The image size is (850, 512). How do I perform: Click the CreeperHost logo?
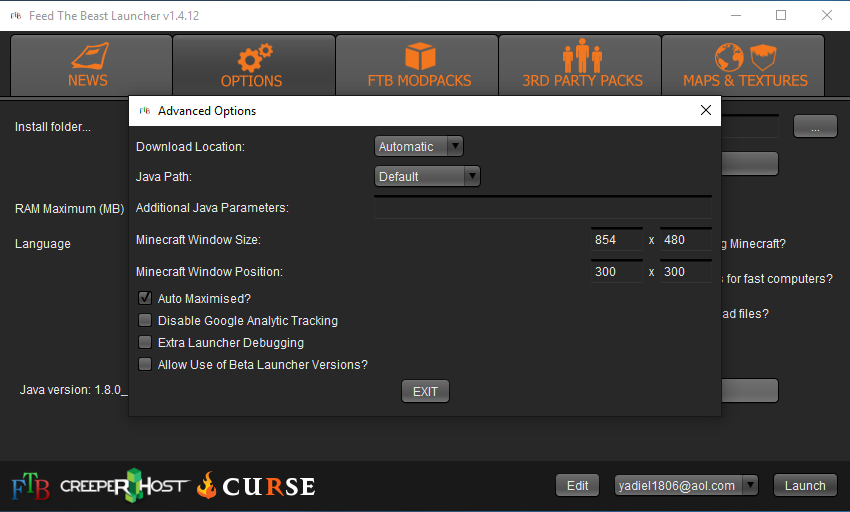coord(125,485)
